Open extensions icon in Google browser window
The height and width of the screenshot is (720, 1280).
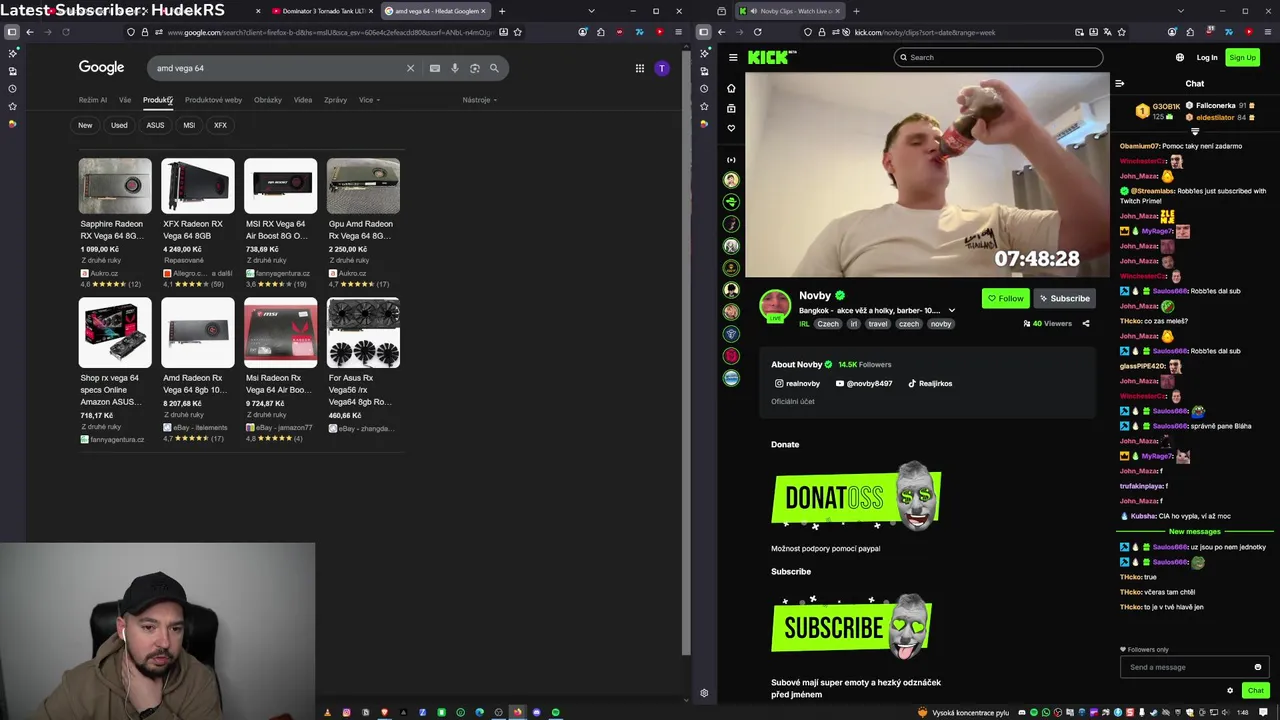point(601,32)
